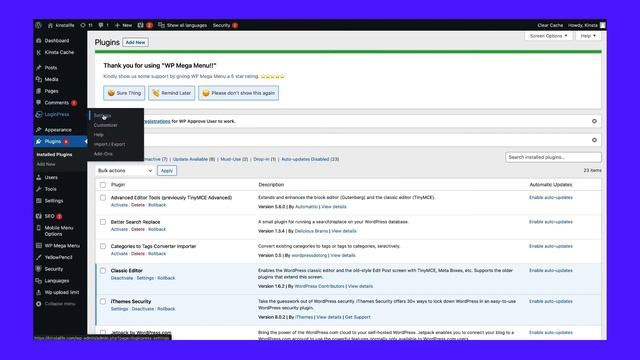Click Please don't show this again
640x360 pixels.
click(x=238, y=93)
